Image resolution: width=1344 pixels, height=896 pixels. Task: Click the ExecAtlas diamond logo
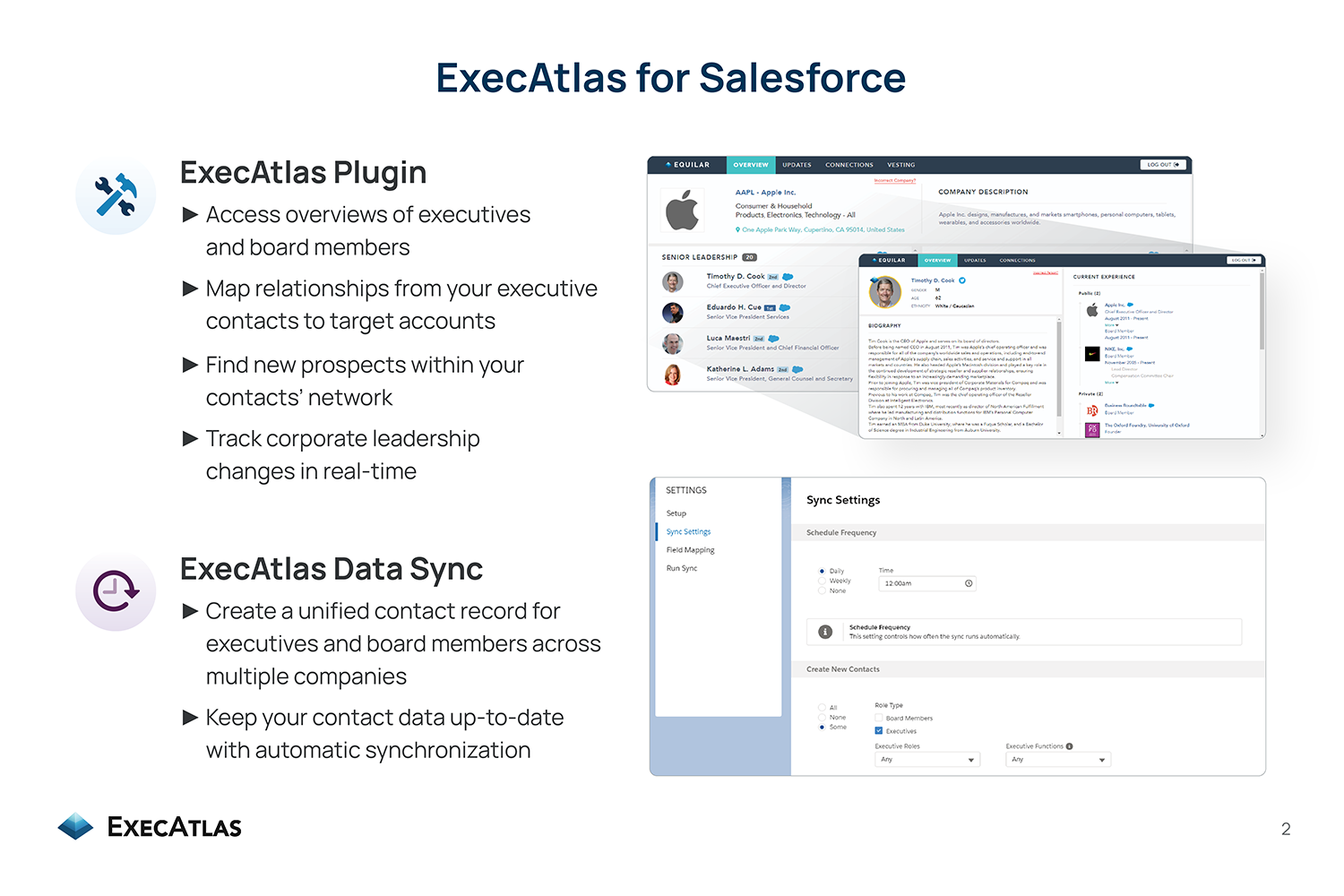pos(75,826)
